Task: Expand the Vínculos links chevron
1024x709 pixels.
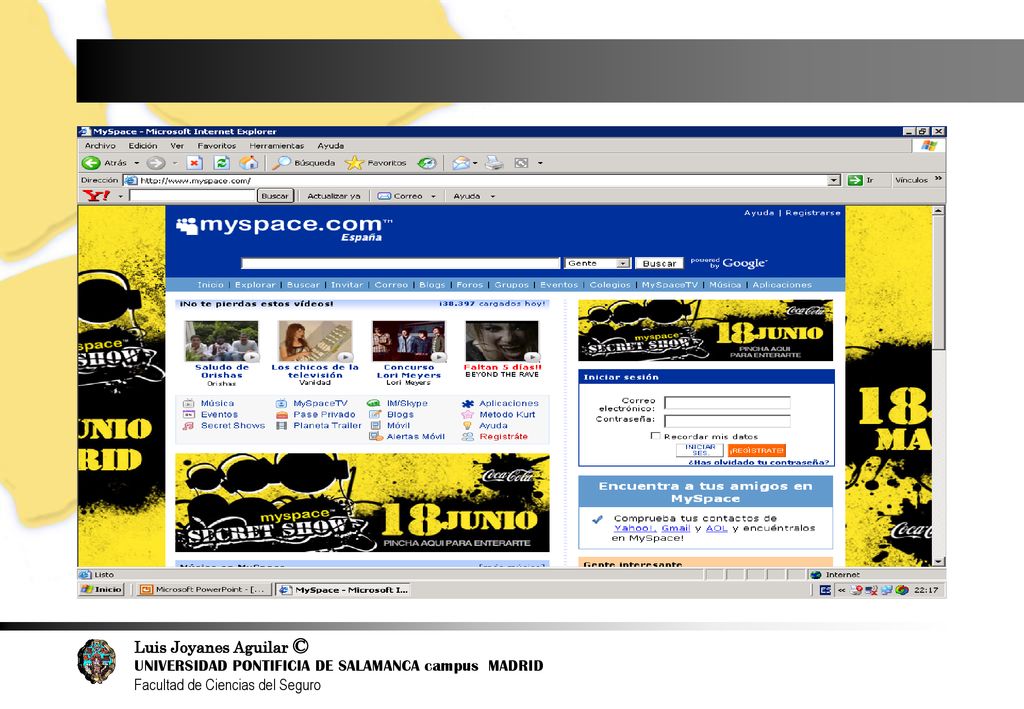Action: (x=938, y=179)
